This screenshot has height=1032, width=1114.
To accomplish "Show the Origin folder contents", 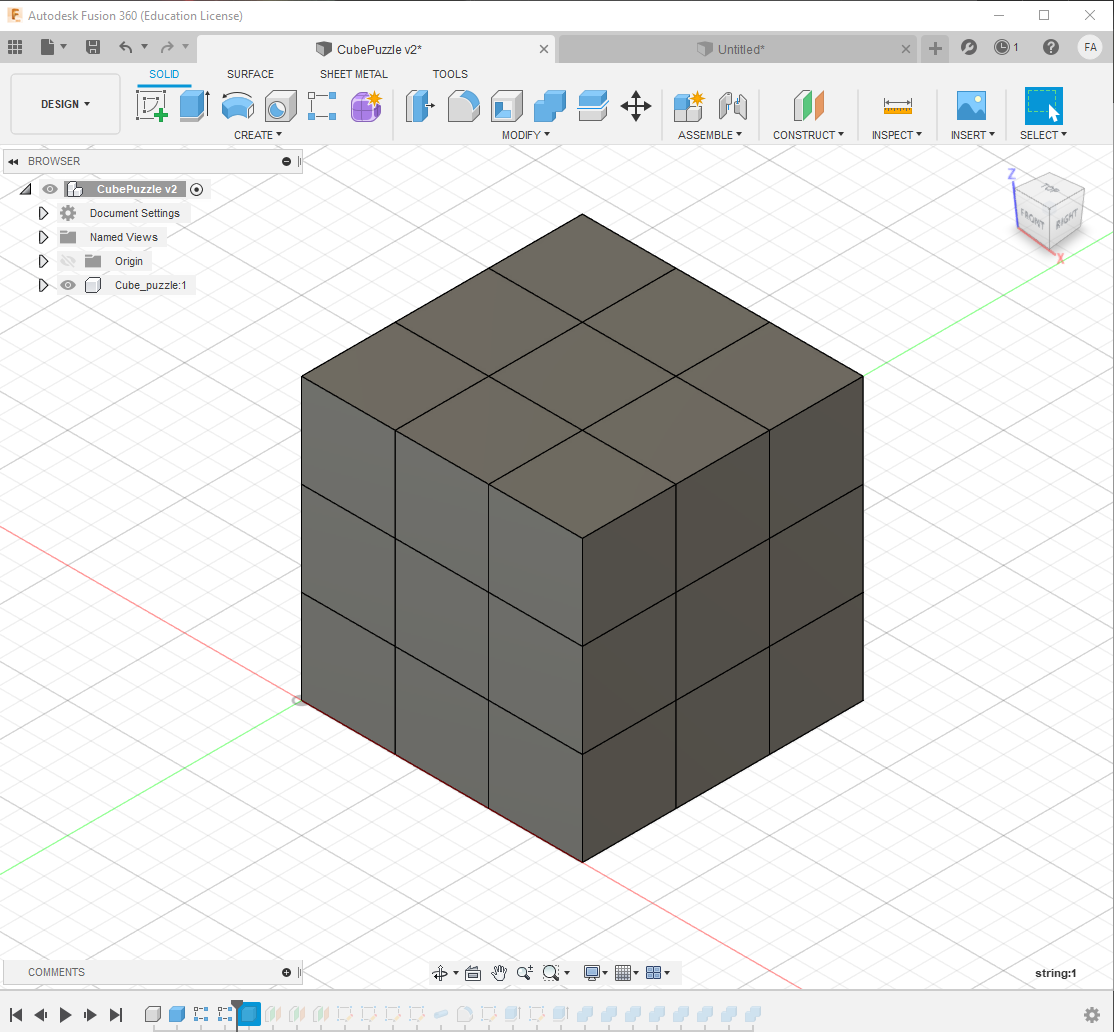I will (x=43, y=261).
